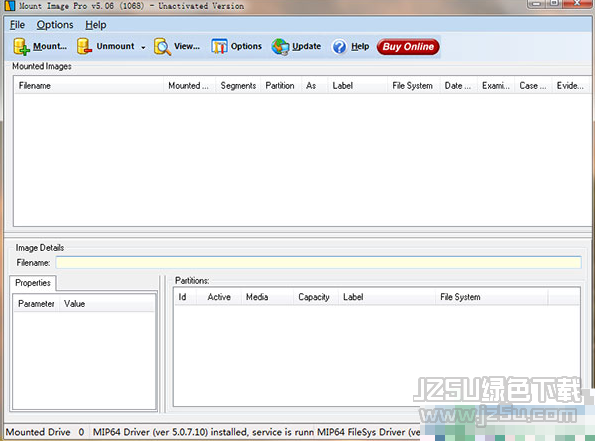Open the Help menu
This screenshot has height=441, width=595.
pos(96,25)
